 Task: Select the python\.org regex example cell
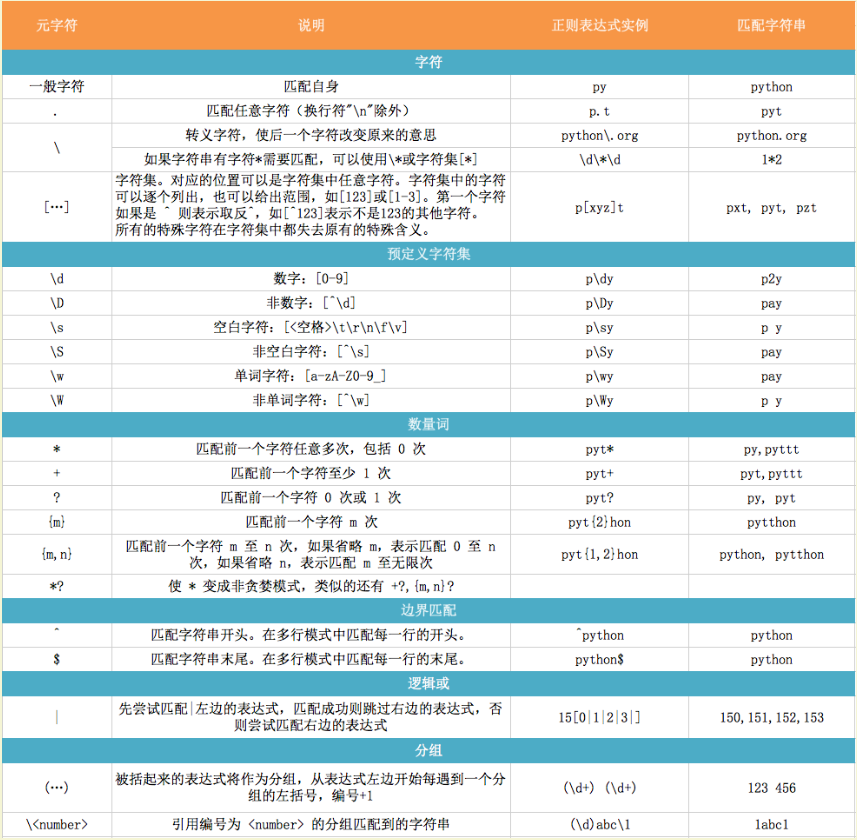[x=599, y=135]
